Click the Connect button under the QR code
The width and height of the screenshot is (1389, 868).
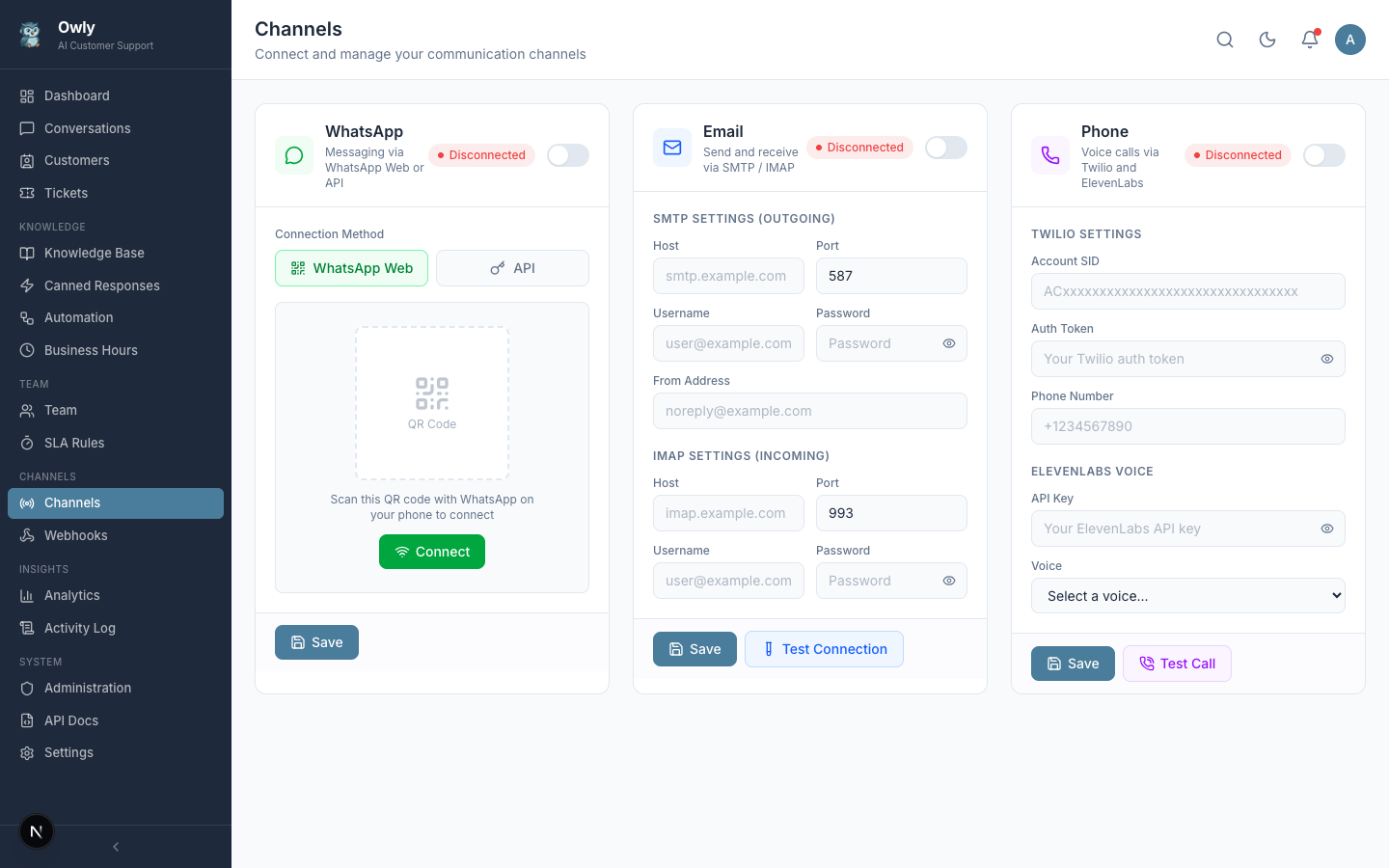[x=431, y=552]
